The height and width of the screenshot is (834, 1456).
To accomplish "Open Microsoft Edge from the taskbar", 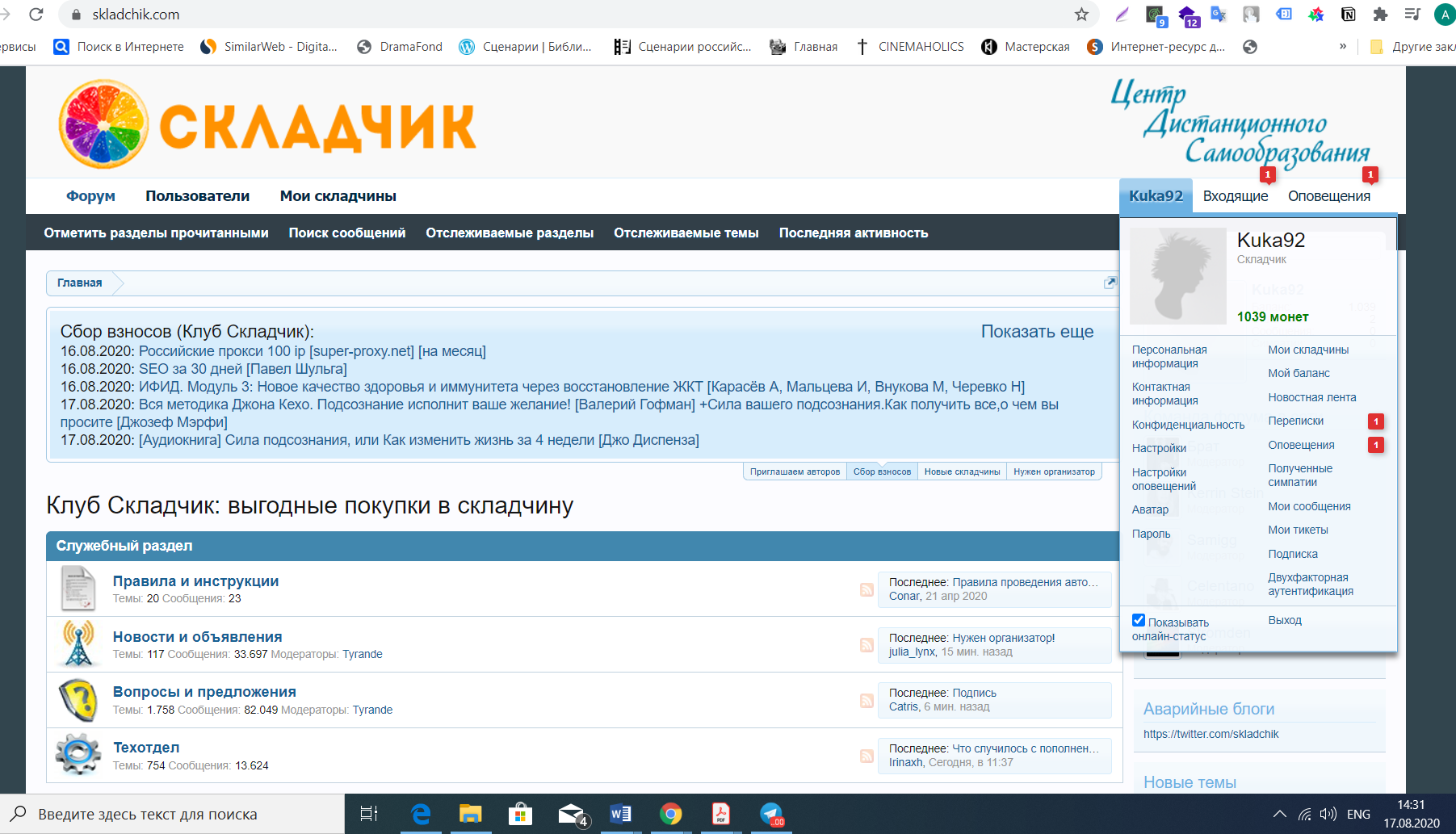I will click(421, 814).
